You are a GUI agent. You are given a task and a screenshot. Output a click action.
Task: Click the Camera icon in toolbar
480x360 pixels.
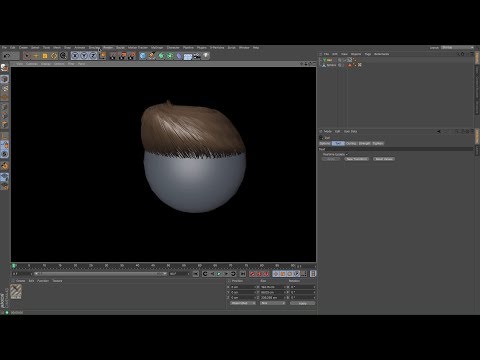click(197, 56)
